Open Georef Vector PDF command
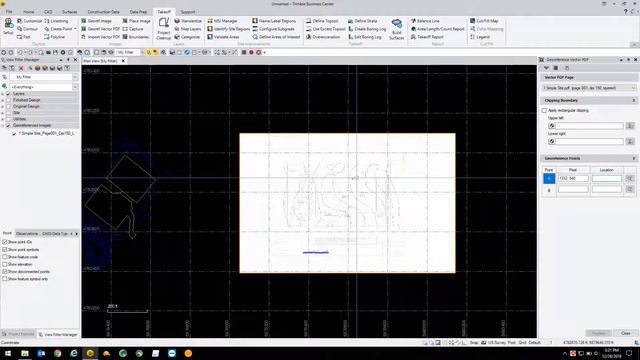 tap(100, 29)
